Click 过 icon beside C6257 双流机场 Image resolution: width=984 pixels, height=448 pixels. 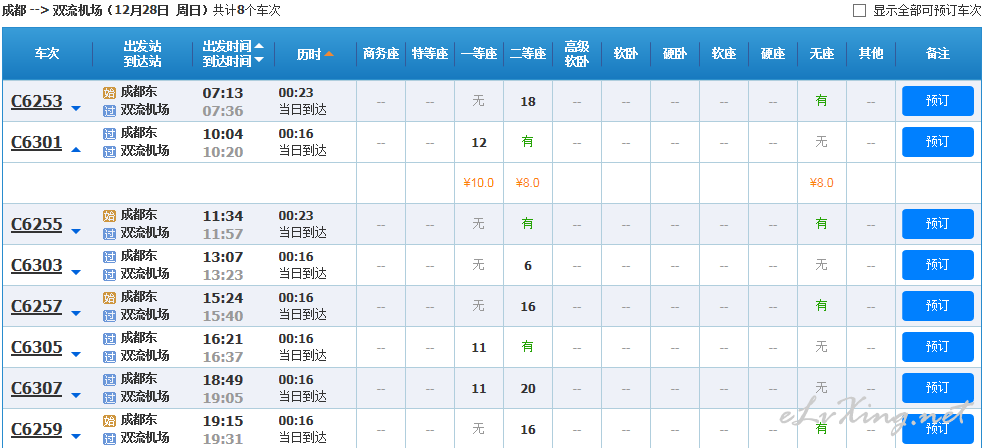point(109,316)
